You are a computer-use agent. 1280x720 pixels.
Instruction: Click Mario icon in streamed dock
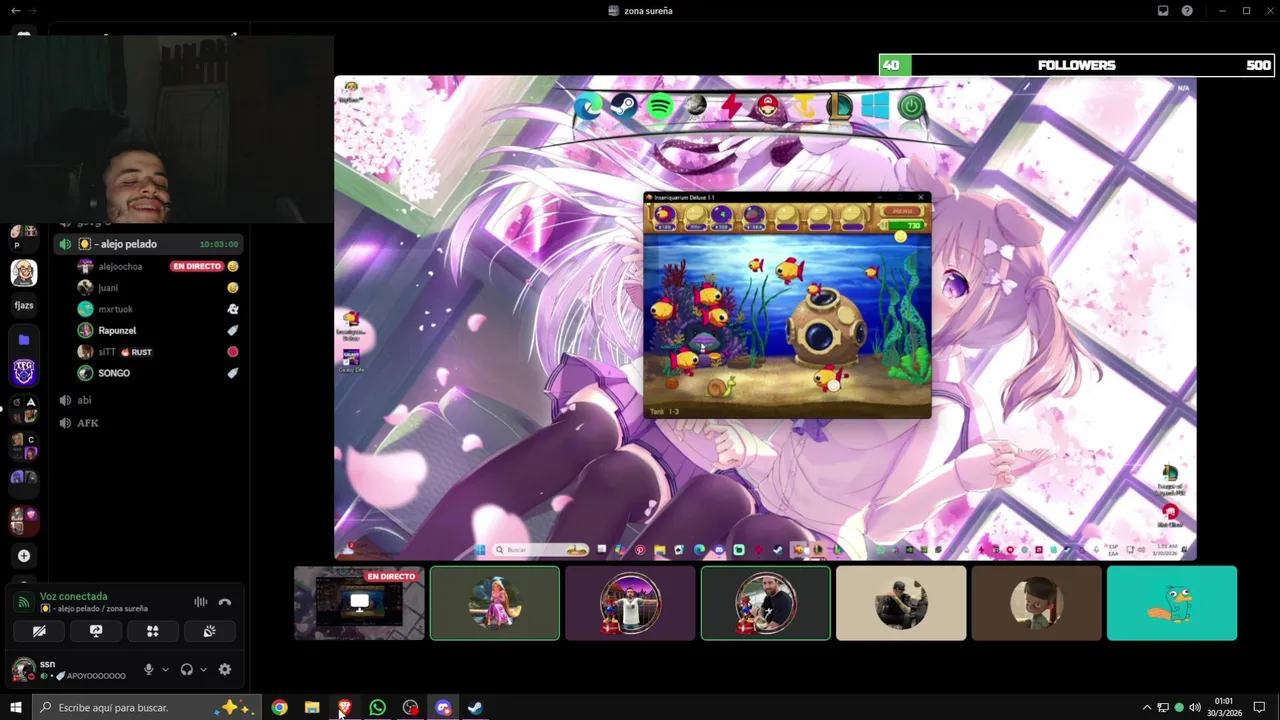[x=768, y=106]
